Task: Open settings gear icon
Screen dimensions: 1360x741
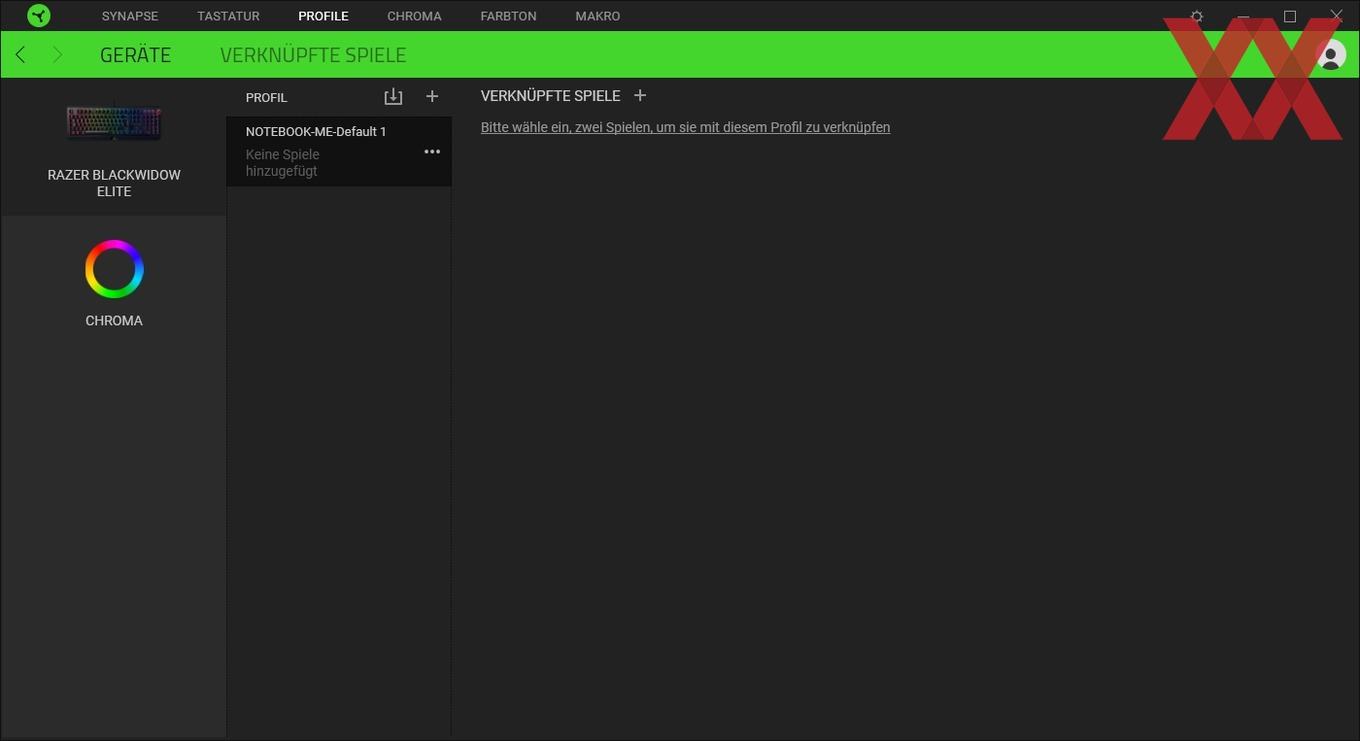Action: [1197, 17]
